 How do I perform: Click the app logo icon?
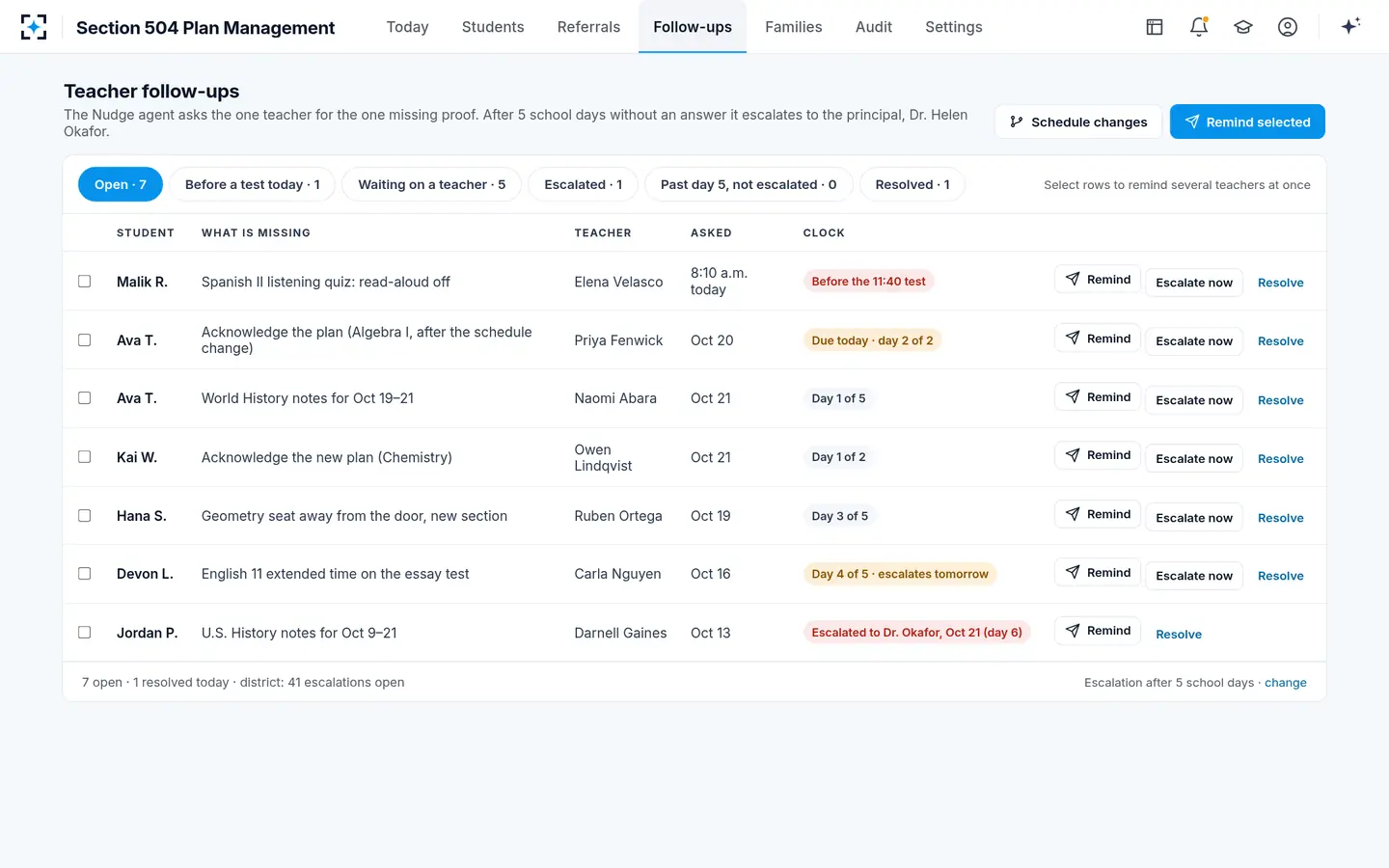[34, 27]
